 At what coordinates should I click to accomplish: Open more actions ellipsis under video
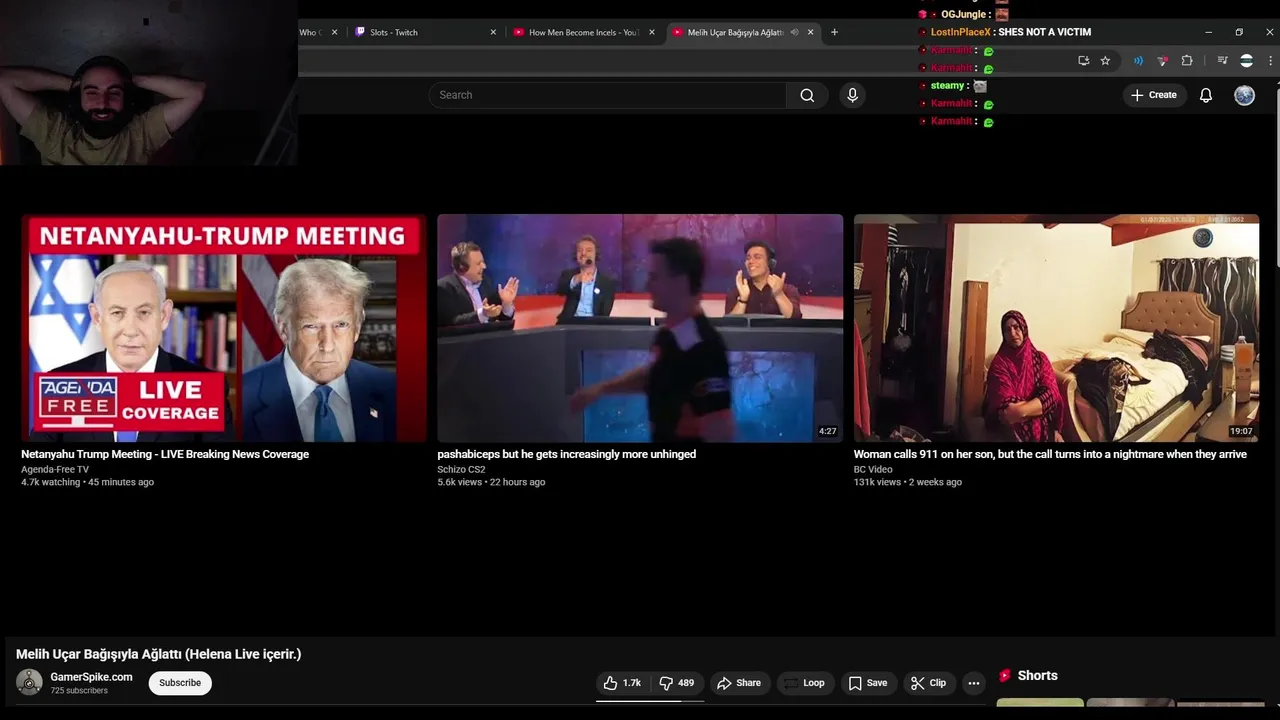coord(973,683)
